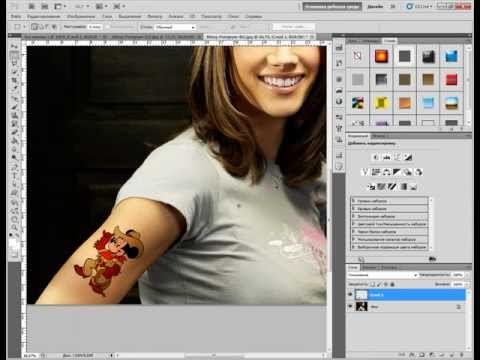Open the Изображение menu
This screenshot has width=480, height=360.
81,16
